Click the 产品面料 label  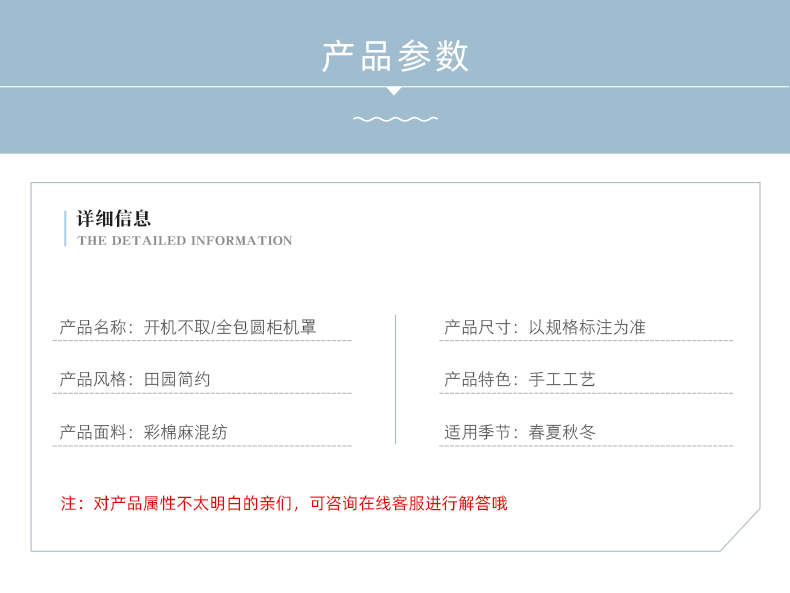(x=95, y=432)
